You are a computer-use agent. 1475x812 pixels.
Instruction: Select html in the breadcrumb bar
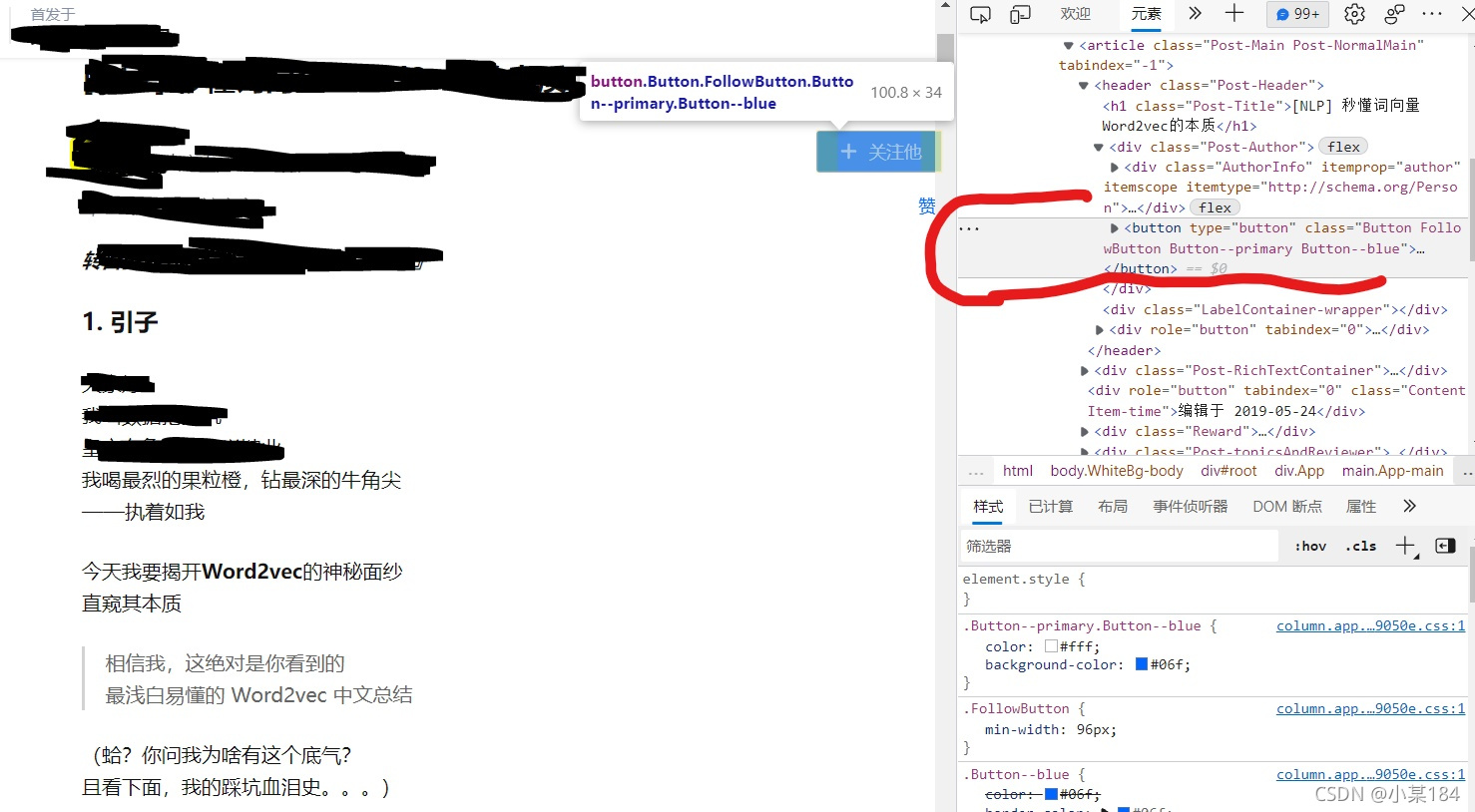1018,471
